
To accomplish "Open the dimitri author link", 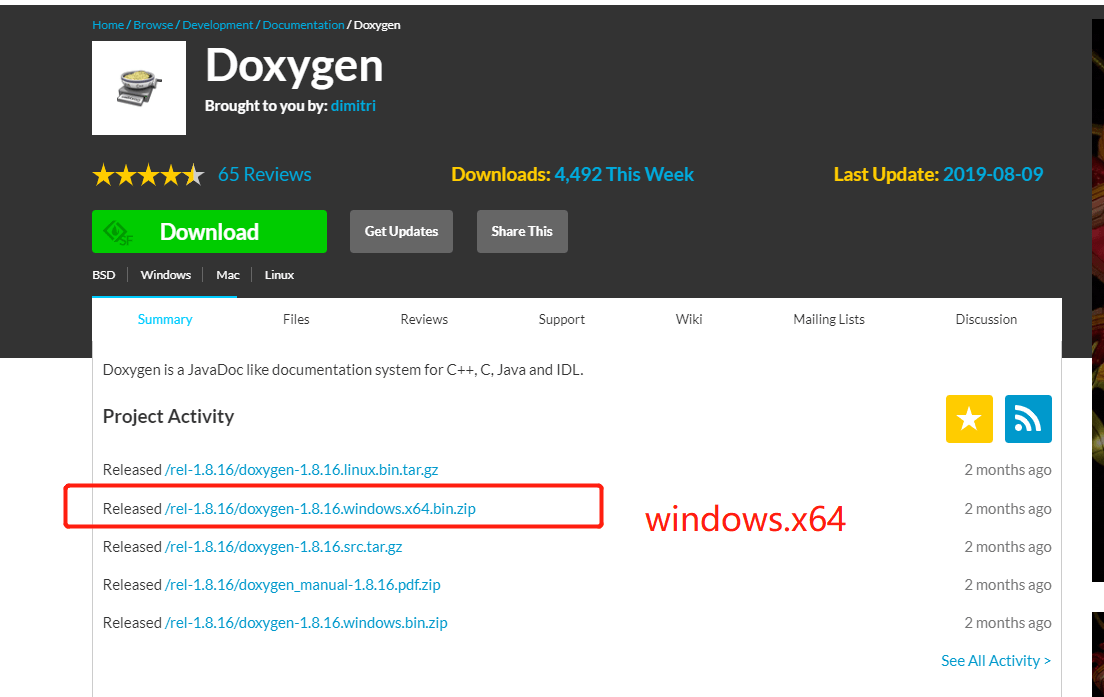I will [353, 106].
